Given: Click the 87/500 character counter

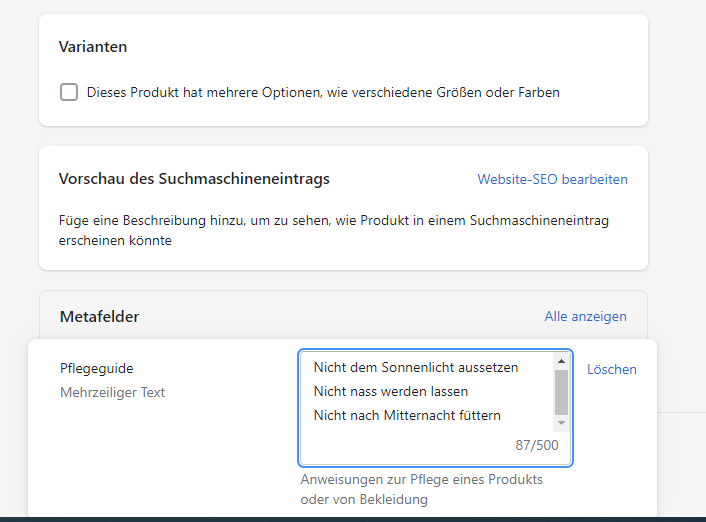Looking at the screenshot, I should click(537, 445).
